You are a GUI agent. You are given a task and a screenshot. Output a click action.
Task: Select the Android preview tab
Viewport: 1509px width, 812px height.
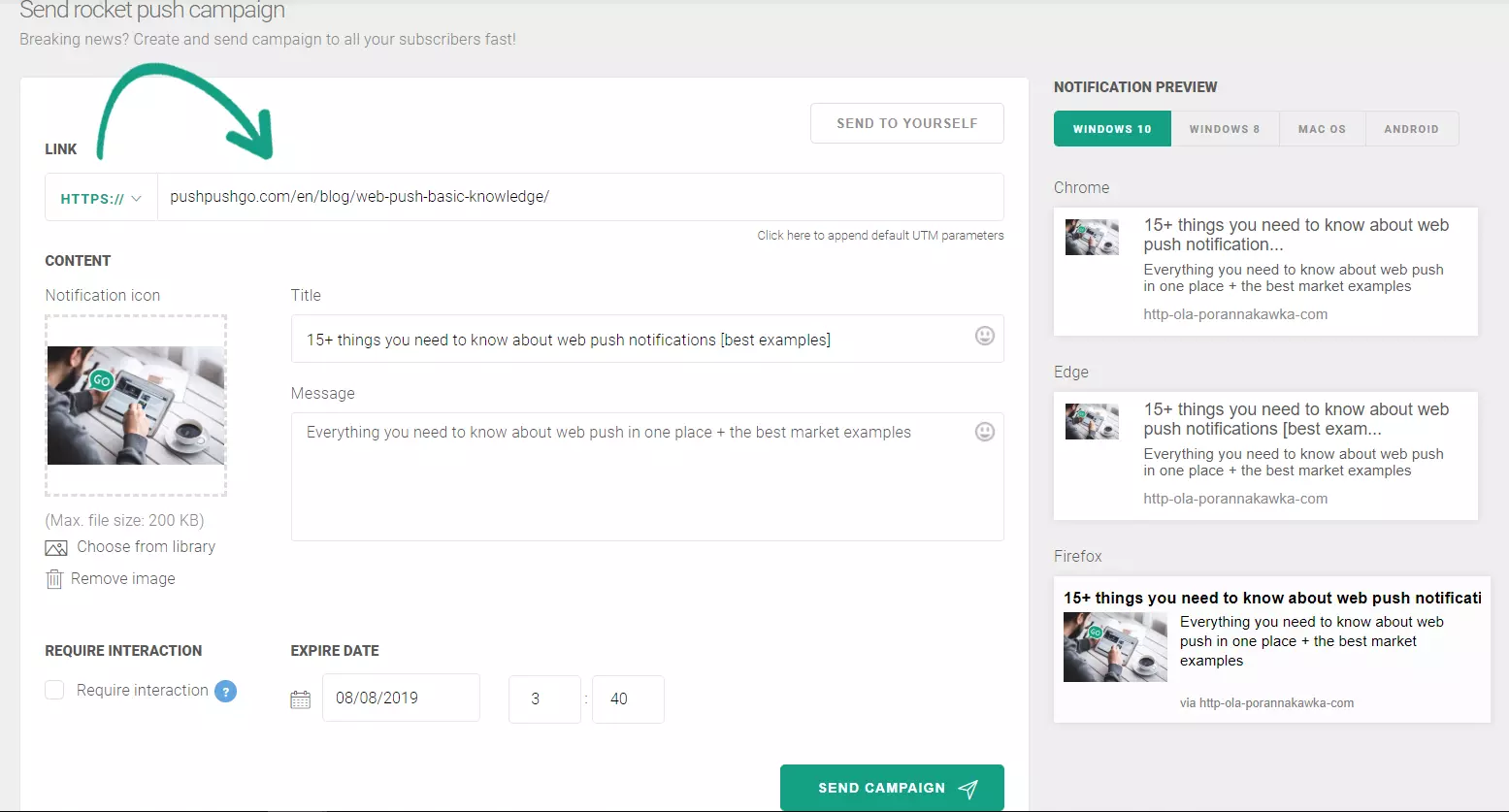pyautogui.click(x=1411, y=129)
